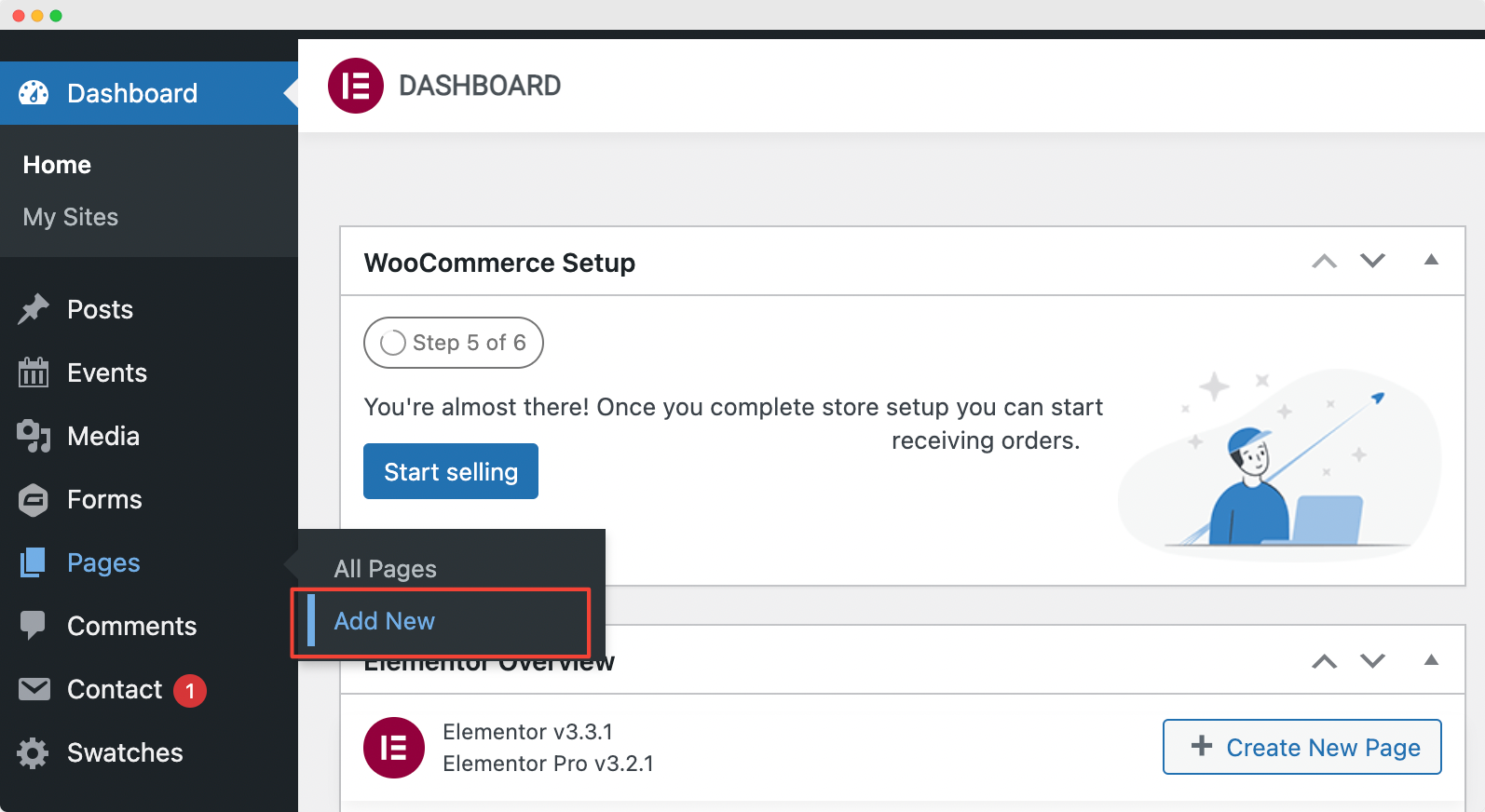Screen dimensions: 1485x812
Task: Click the Pages document icon
Action: tap(34, 562)
